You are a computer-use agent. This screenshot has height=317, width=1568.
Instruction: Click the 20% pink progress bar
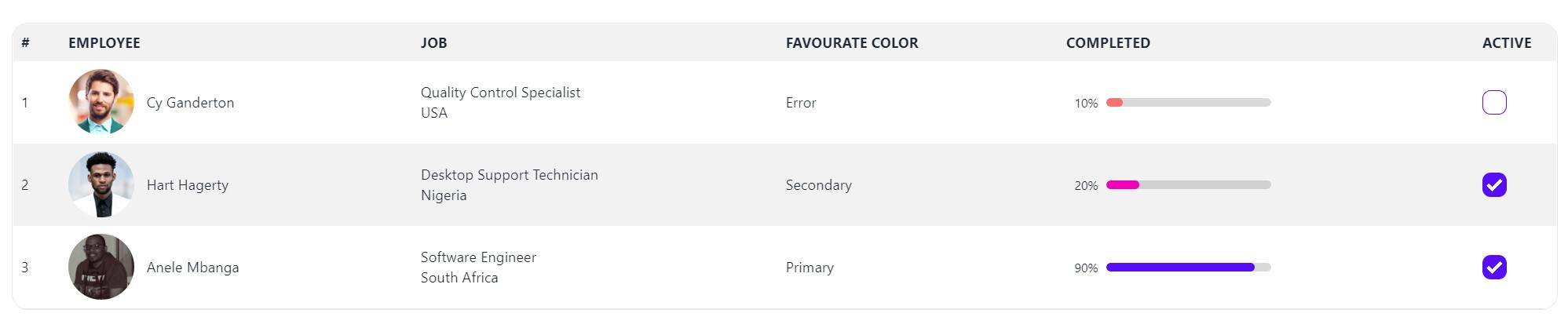[1188, 185]
